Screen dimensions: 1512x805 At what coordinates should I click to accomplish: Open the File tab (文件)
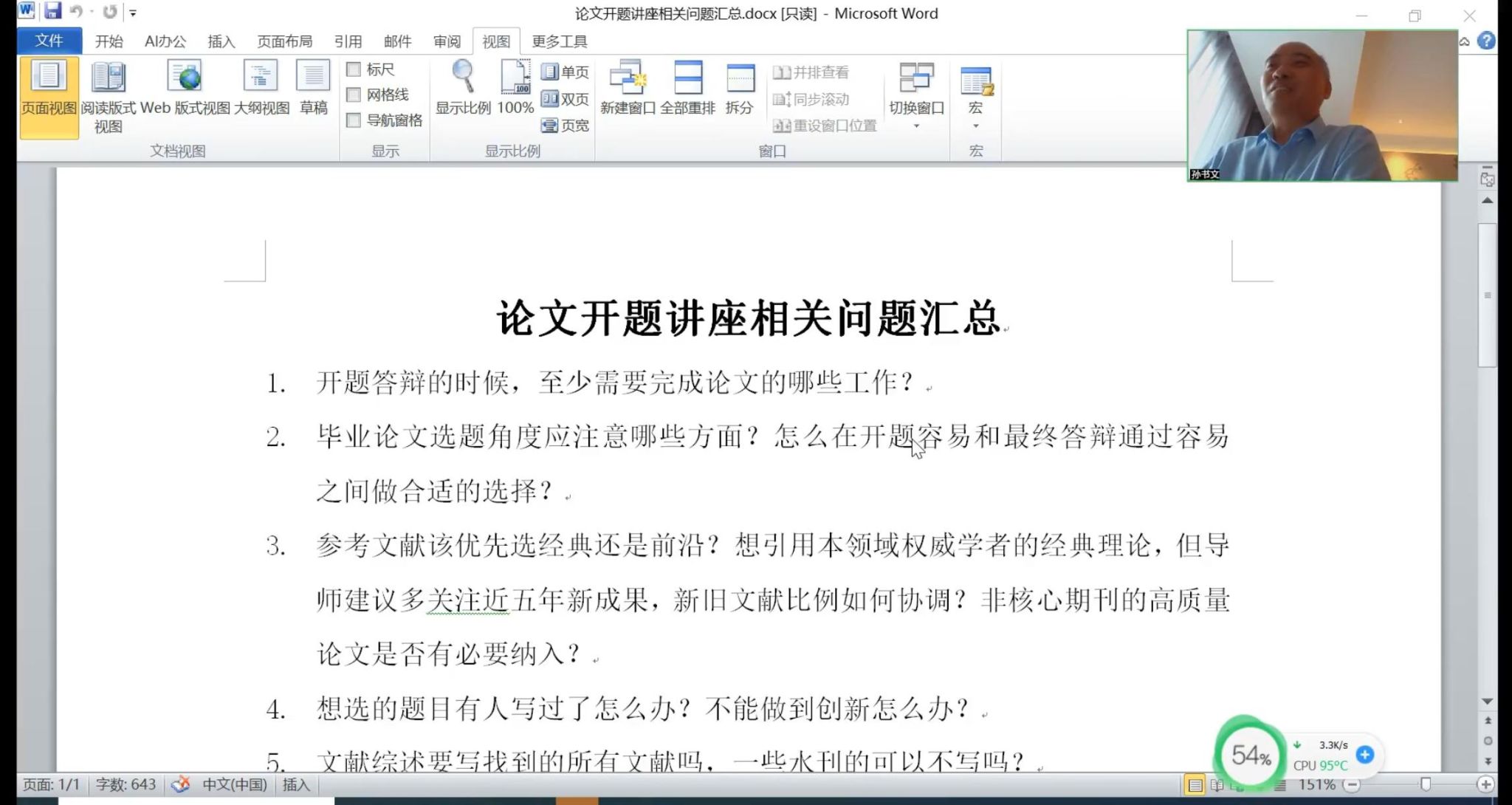(49, 41)
